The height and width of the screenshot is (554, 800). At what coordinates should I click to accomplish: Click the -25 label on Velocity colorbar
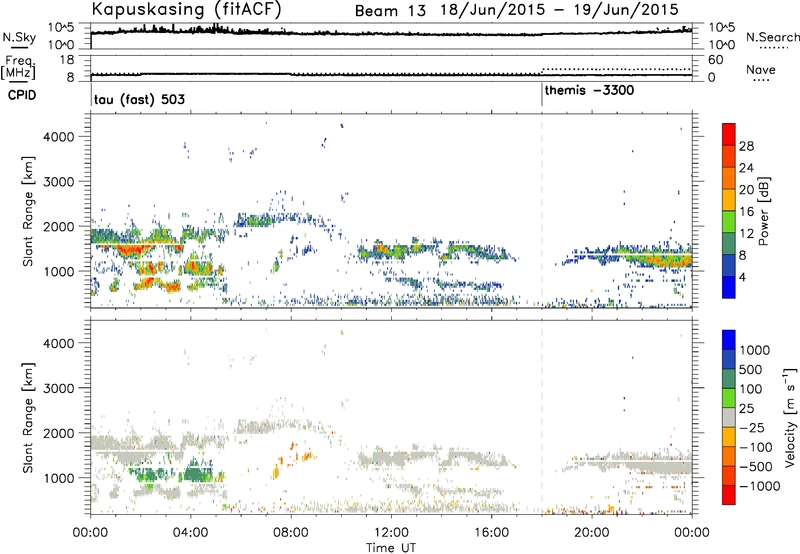click(752, 427)
